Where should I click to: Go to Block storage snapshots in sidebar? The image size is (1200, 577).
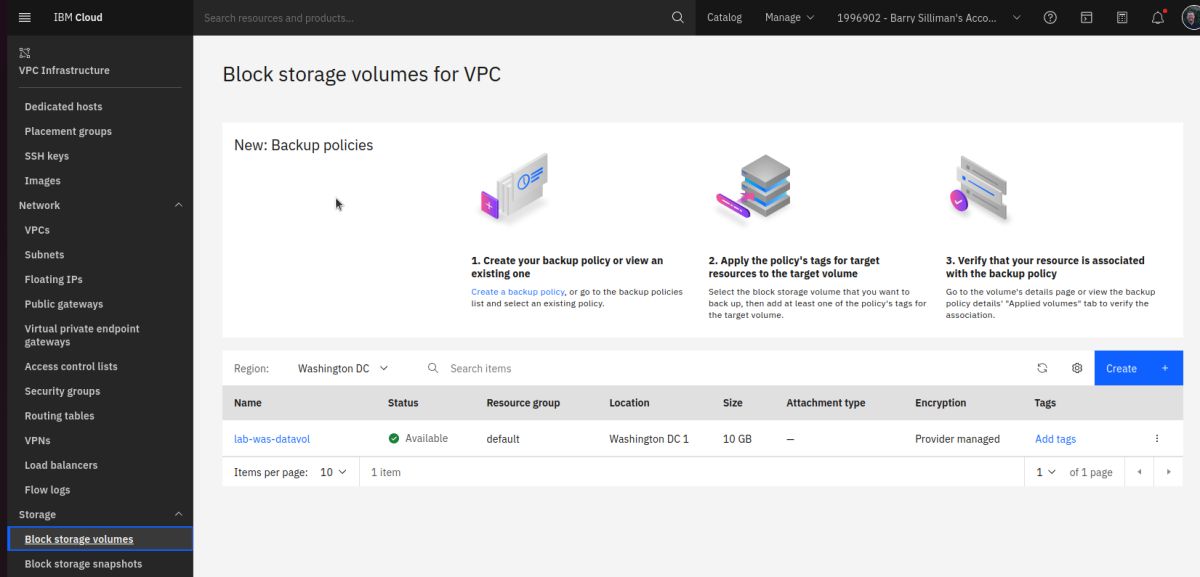click(x=83, y=564)
